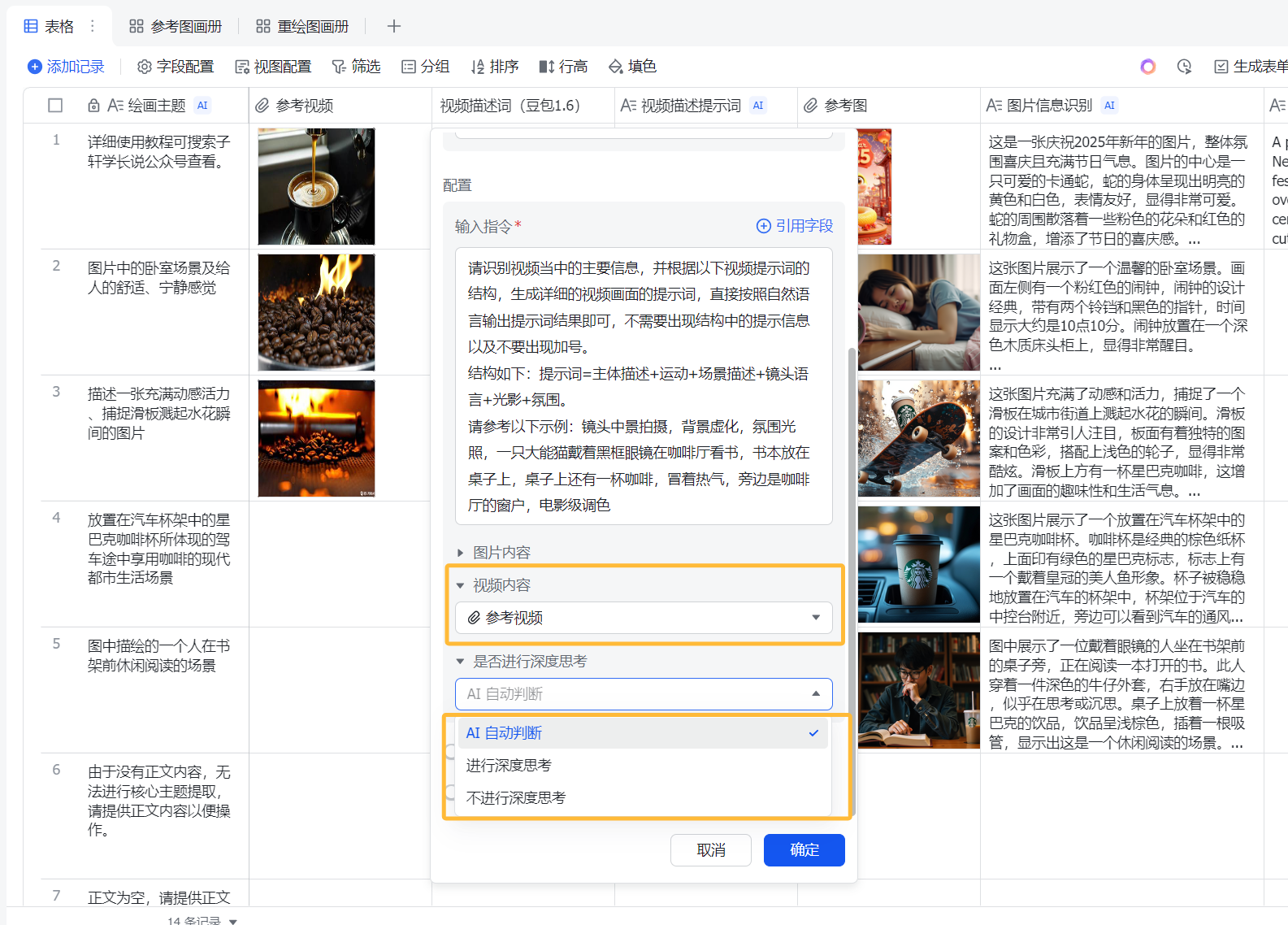The width and height of the screenshot is (1288, 925).
Task: Click 引用字段 to reference a field
Action: 795,226
